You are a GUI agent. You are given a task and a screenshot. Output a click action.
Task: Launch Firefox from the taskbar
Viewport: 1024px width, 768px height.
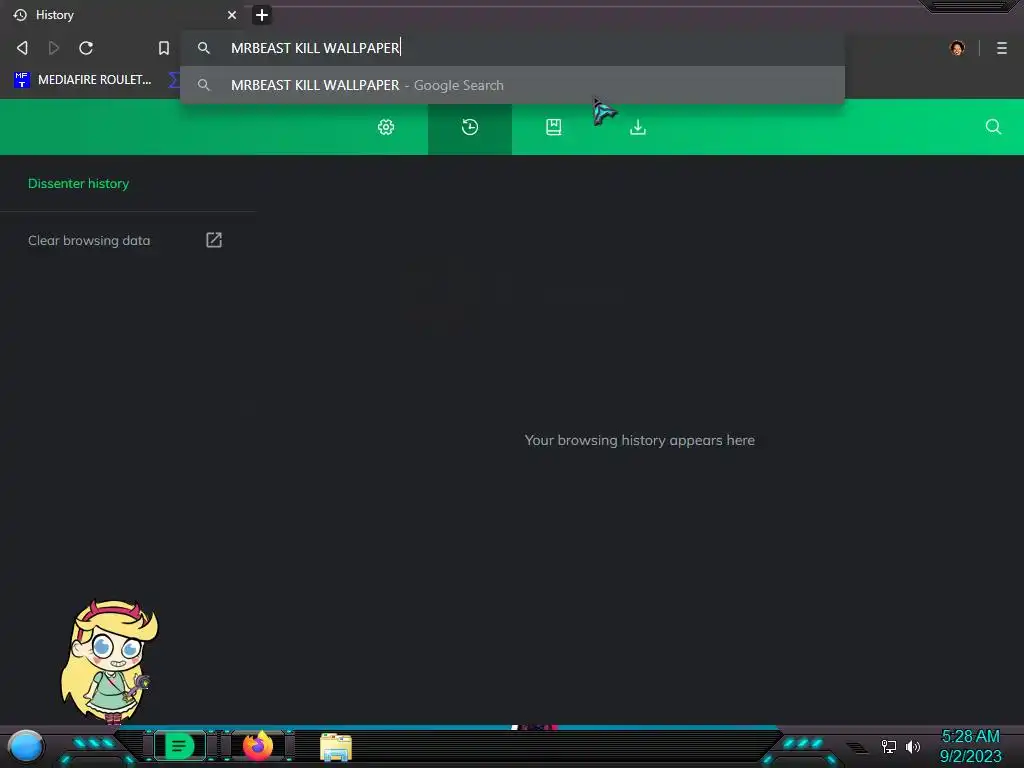[259, 745]
